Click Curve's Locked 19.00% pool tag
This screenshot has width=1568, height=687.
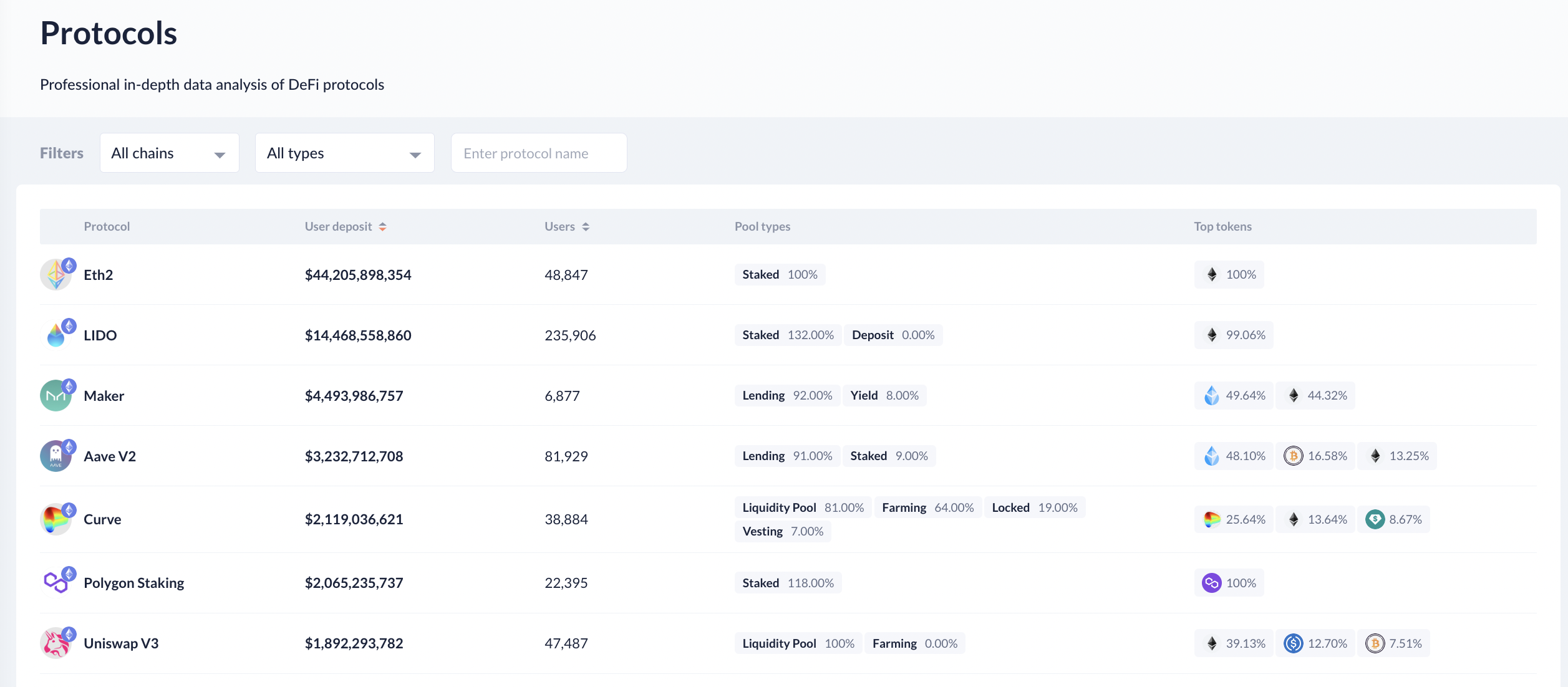(1035, 507)
